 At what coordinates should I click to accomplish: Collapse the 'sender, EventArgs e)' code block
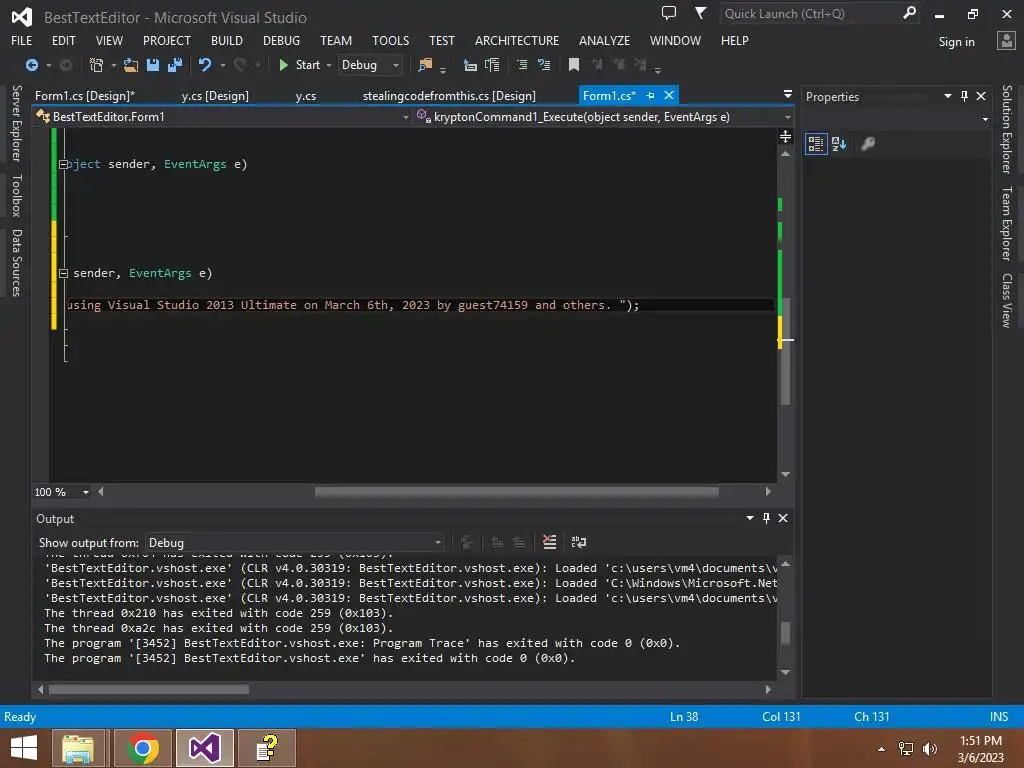point(63,274)
